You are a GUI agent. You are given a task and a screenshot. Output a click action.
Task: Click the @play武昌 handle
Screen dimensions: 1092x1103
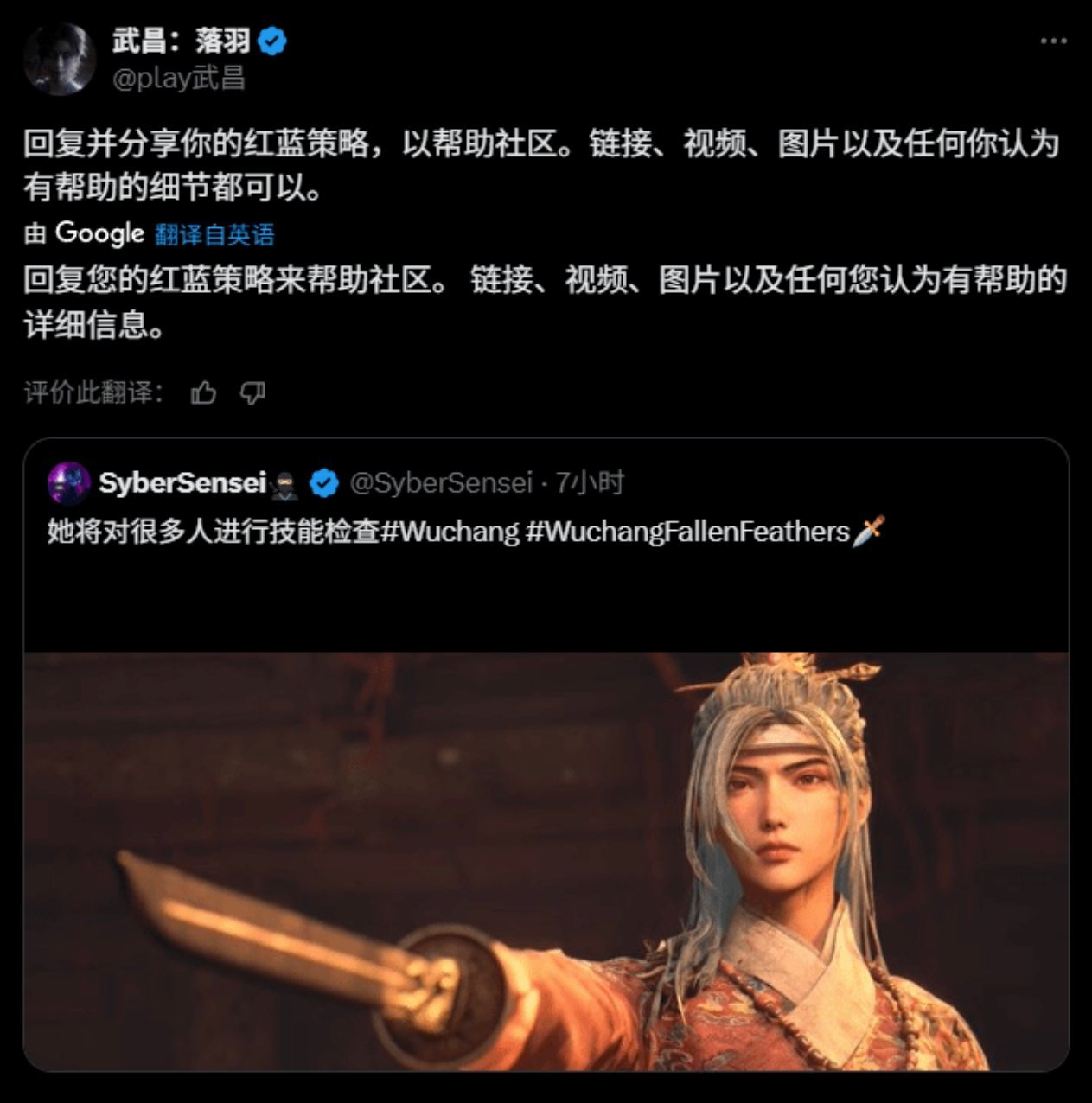point(179,78)
